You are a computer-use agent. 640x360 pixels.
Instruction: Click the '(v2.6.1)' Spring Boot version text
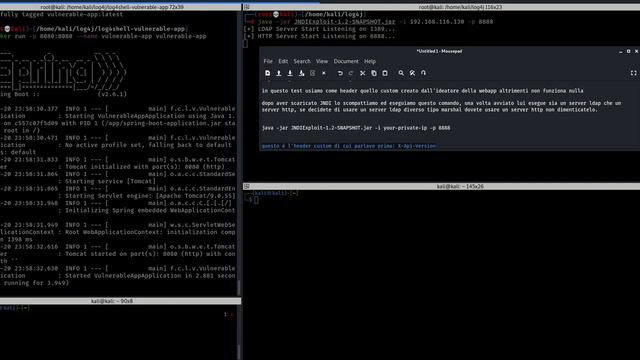pyautogui.click(x=112, y=94)
